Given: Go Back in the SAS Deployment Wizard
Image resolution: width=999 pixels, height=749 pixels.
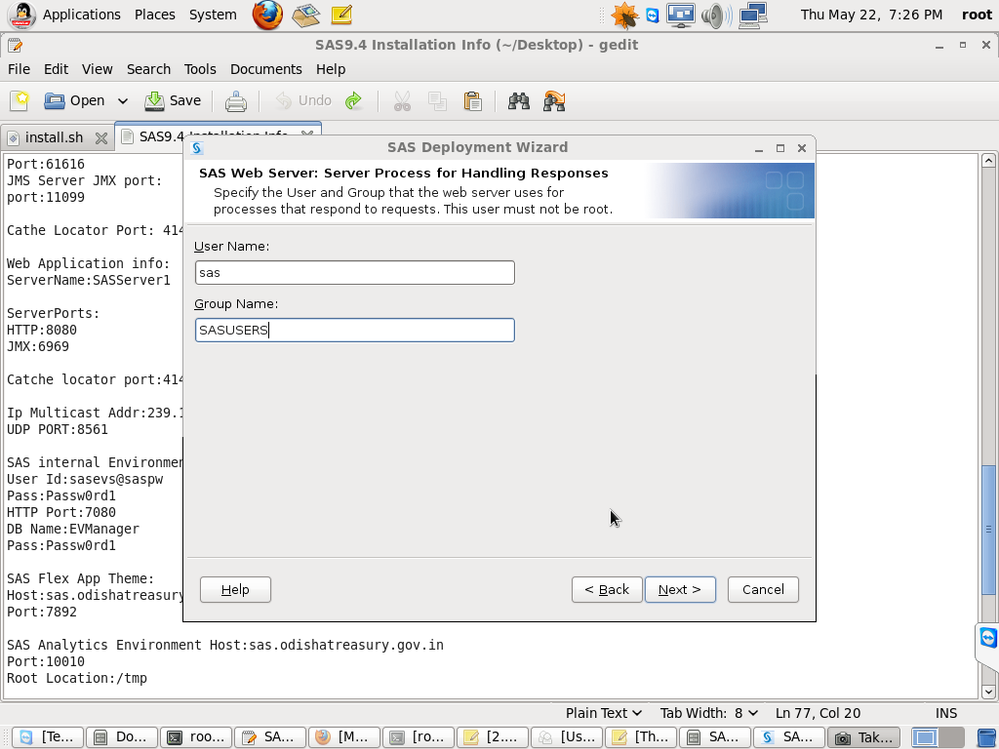Looking at the screenshot, I should click(x=607, y=590).
